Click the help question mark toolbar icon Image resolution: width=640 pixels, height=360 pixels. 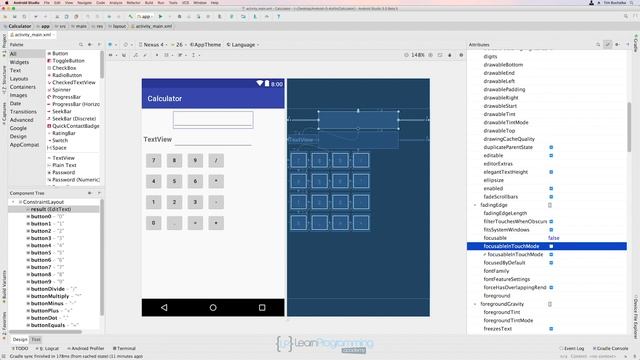coord(278,17)
